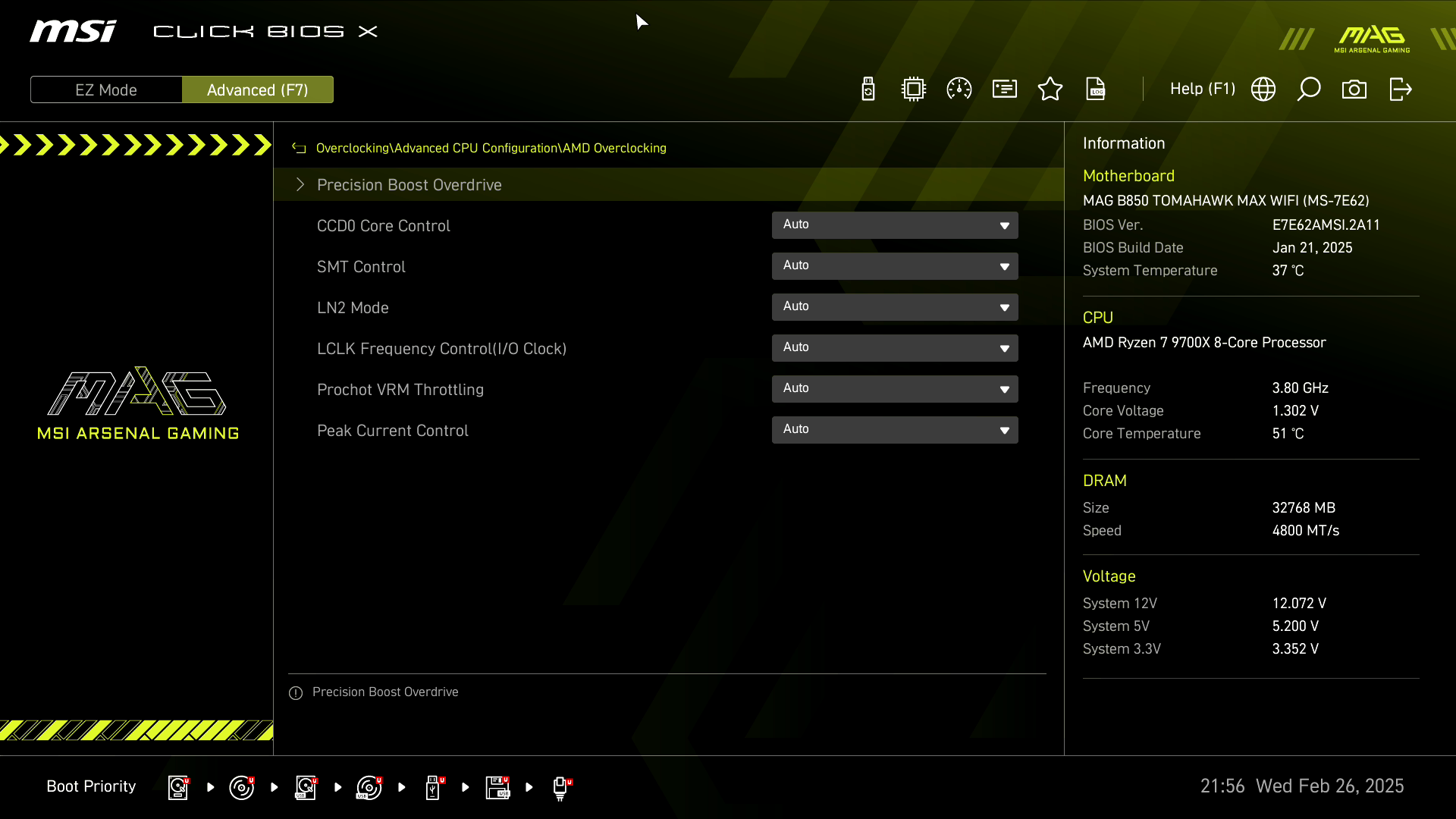This screenshot has width=1456, height=819.
Task: Switch to EZ Mode
Action: [x=106, y=89]
